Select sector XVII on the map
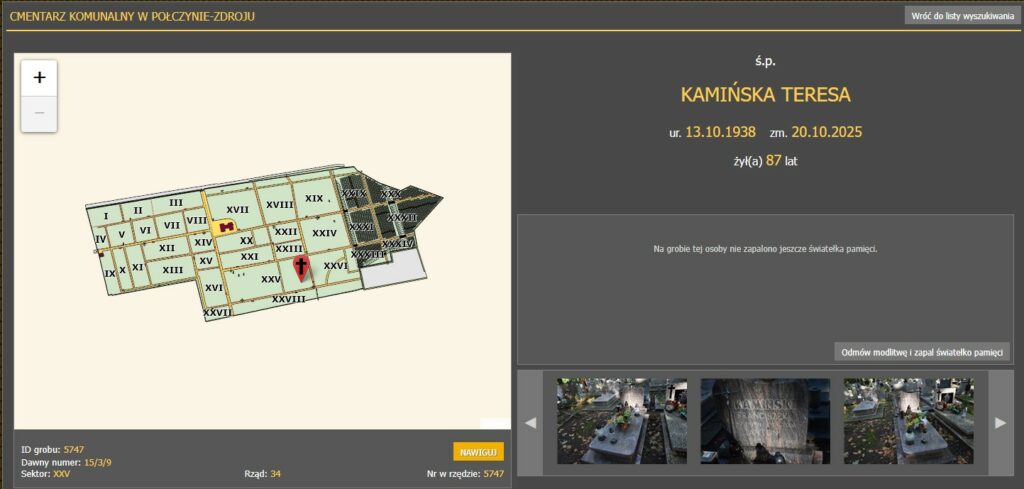The width and height of the screenshot is (1024, 489). 238,209
